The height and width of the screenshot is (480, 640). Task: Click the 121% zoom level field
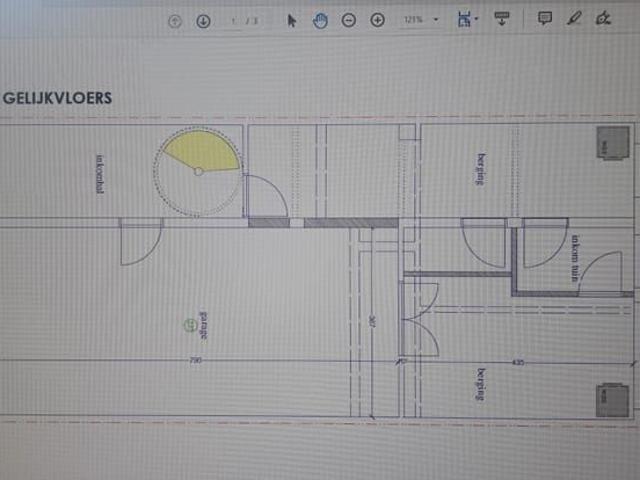pyautogui.click(x=413, y=20)
